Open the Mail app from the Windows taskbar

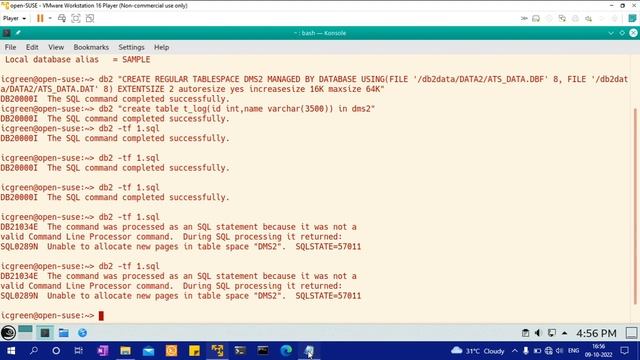(148, 351)
